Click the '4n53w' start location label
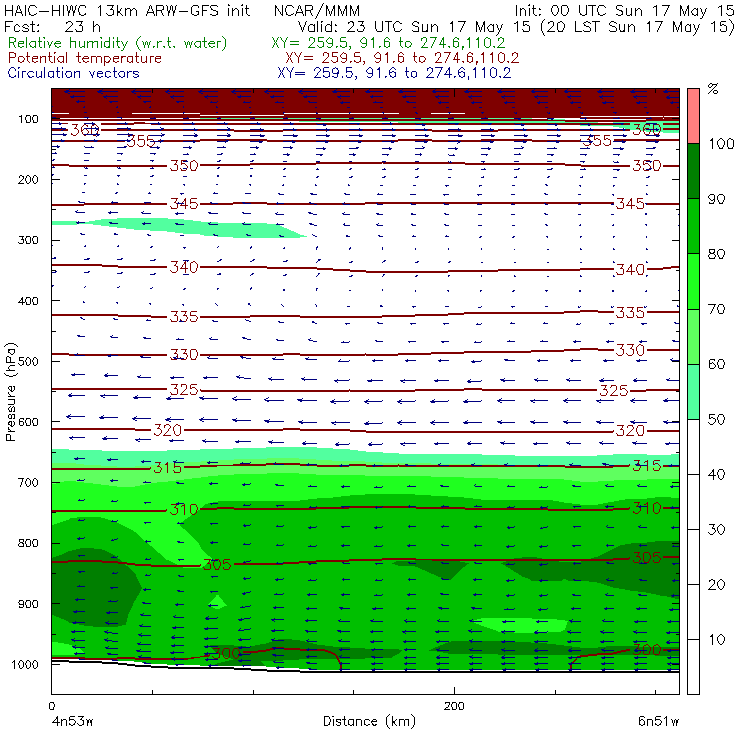Screen dimensions: 740x740 pyautogui.click(x=72, y=722)
